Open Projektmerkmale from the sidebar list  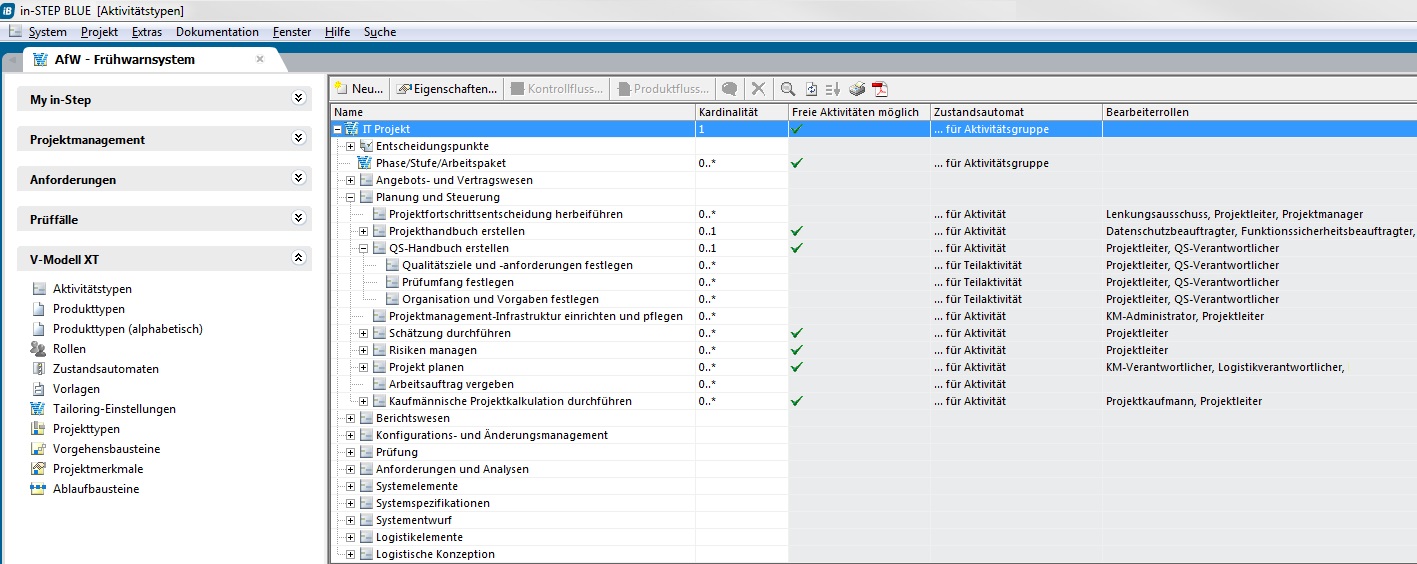pyautogui.click(x=97, y=469)
